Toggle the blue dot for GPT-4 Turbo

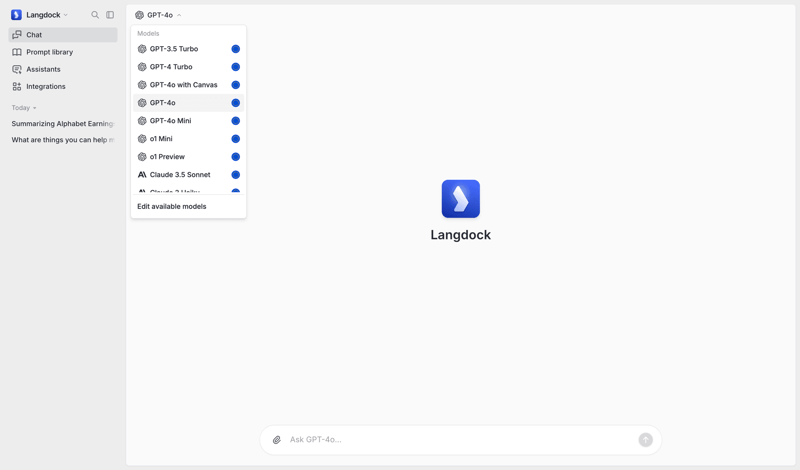tap(236, 67)
